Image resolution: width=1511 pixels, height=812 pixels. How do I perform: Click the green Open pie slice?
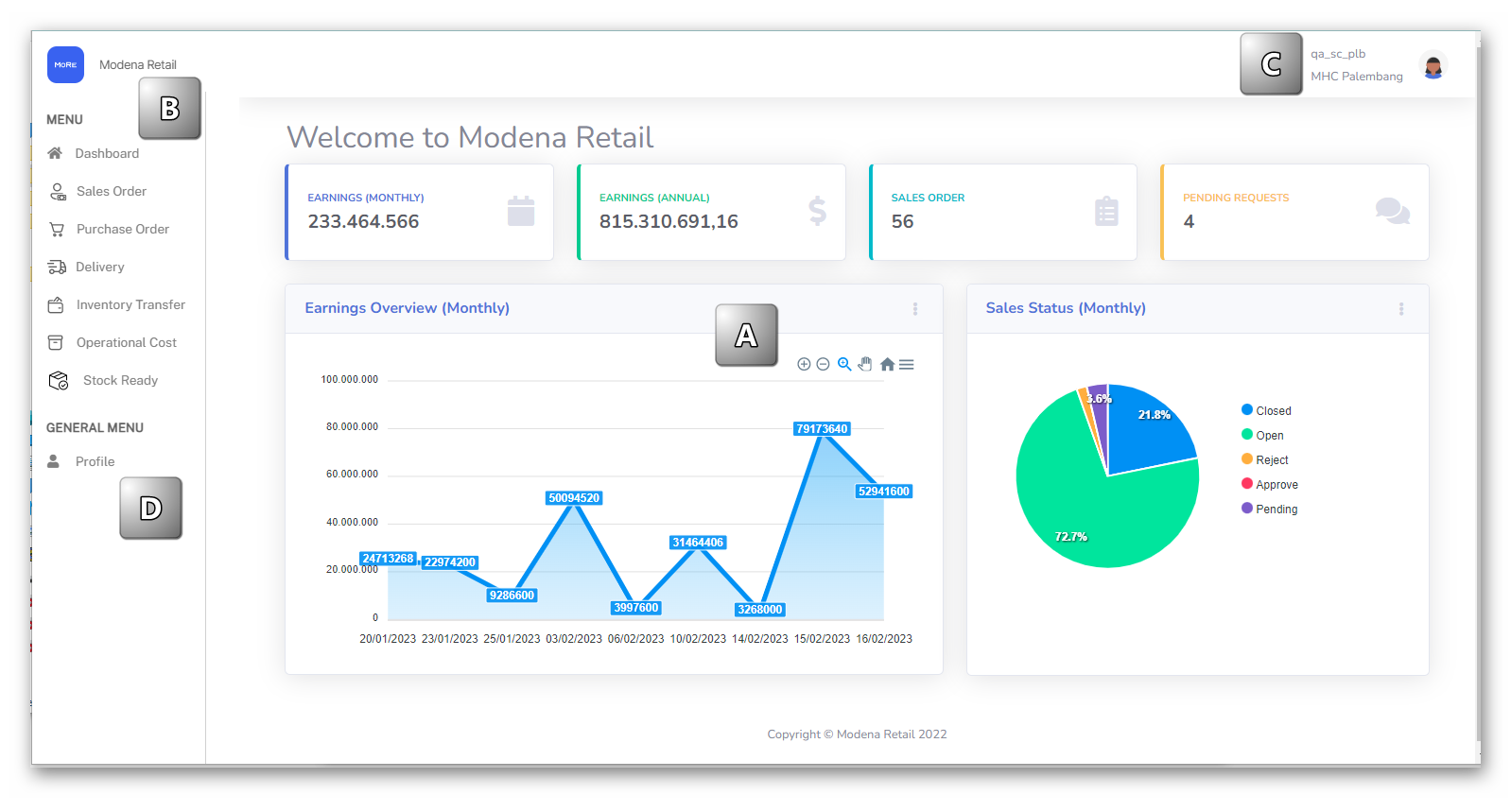[x=1087, y=510]
